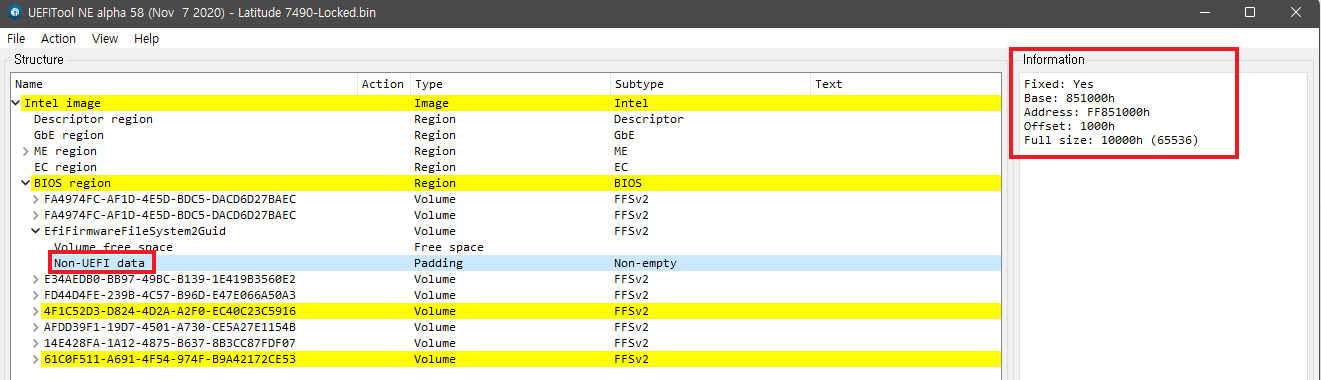Click 'Fixed: Yes' in Information panel
This screenshot has height=380, width=1321.
[1060, 84]
